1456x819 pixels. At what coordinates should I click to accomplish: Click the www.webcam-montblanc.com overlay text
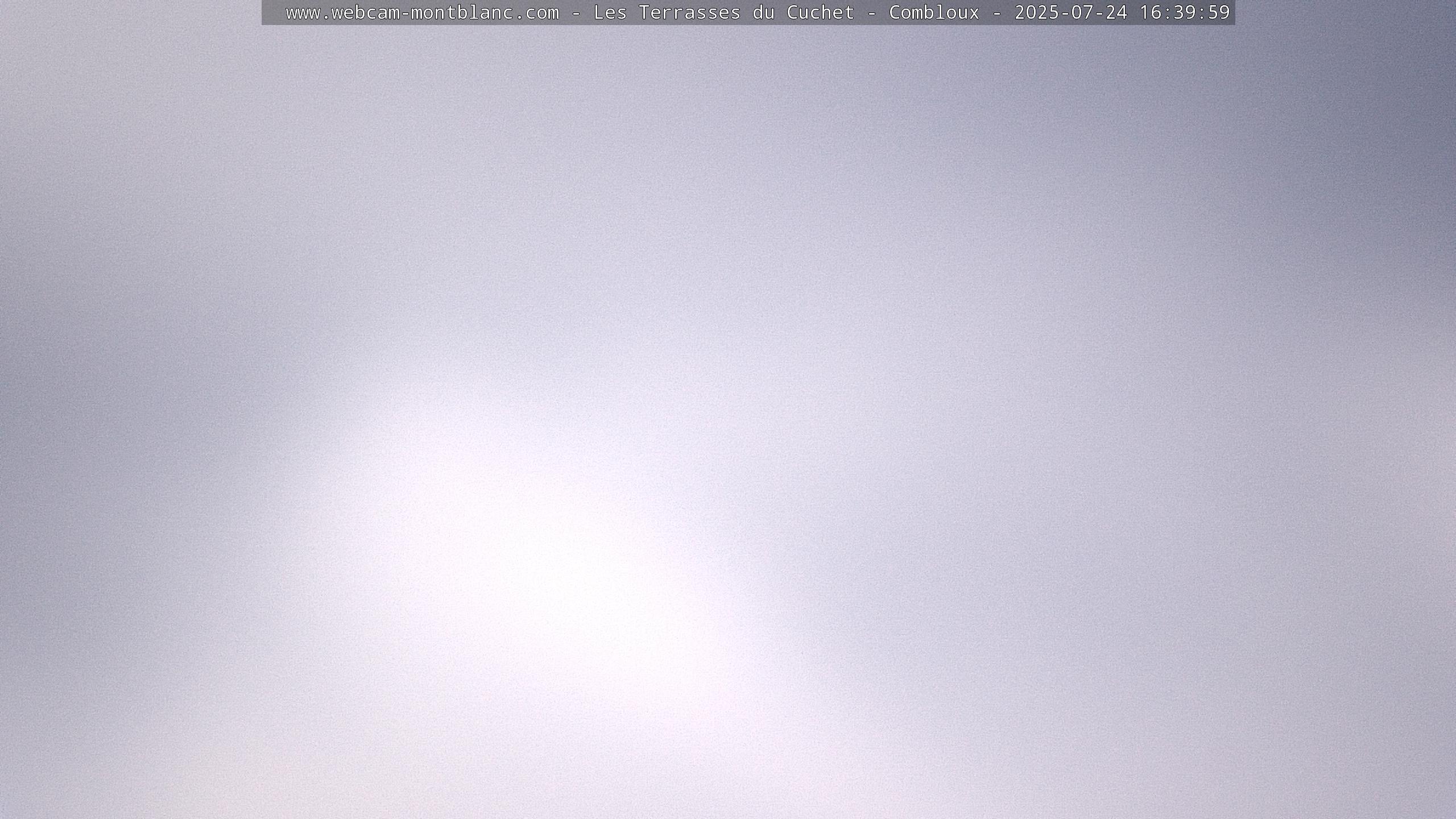(422, 13)
